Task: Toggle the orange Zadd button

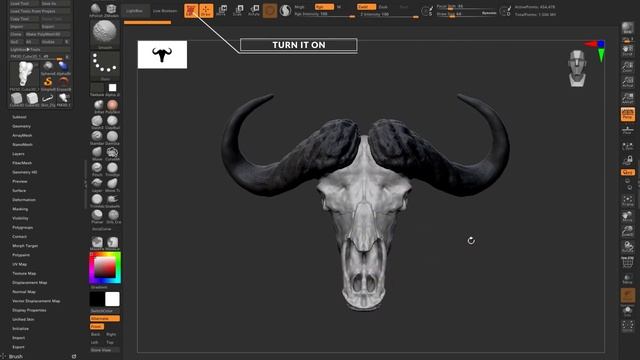Action: (x=366, y=7)
